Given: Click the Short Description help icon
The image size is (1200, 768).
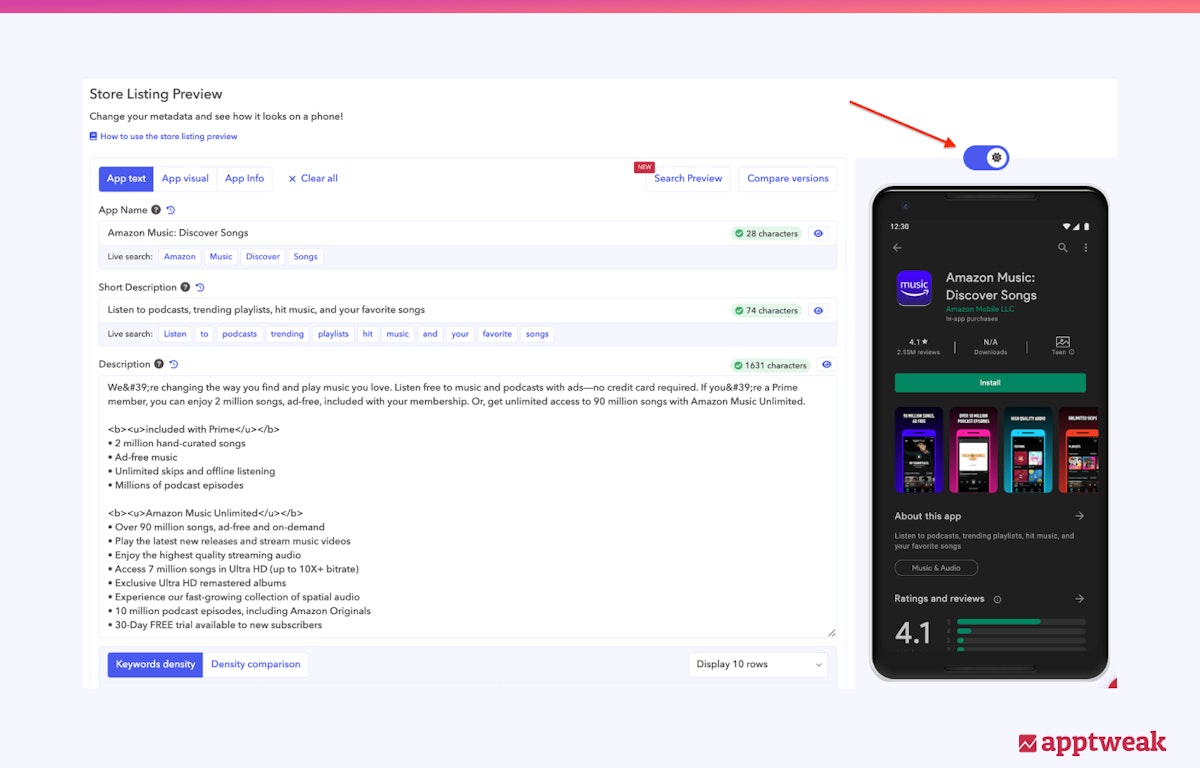Looking at the screenshot, I should tap(185, 287).
